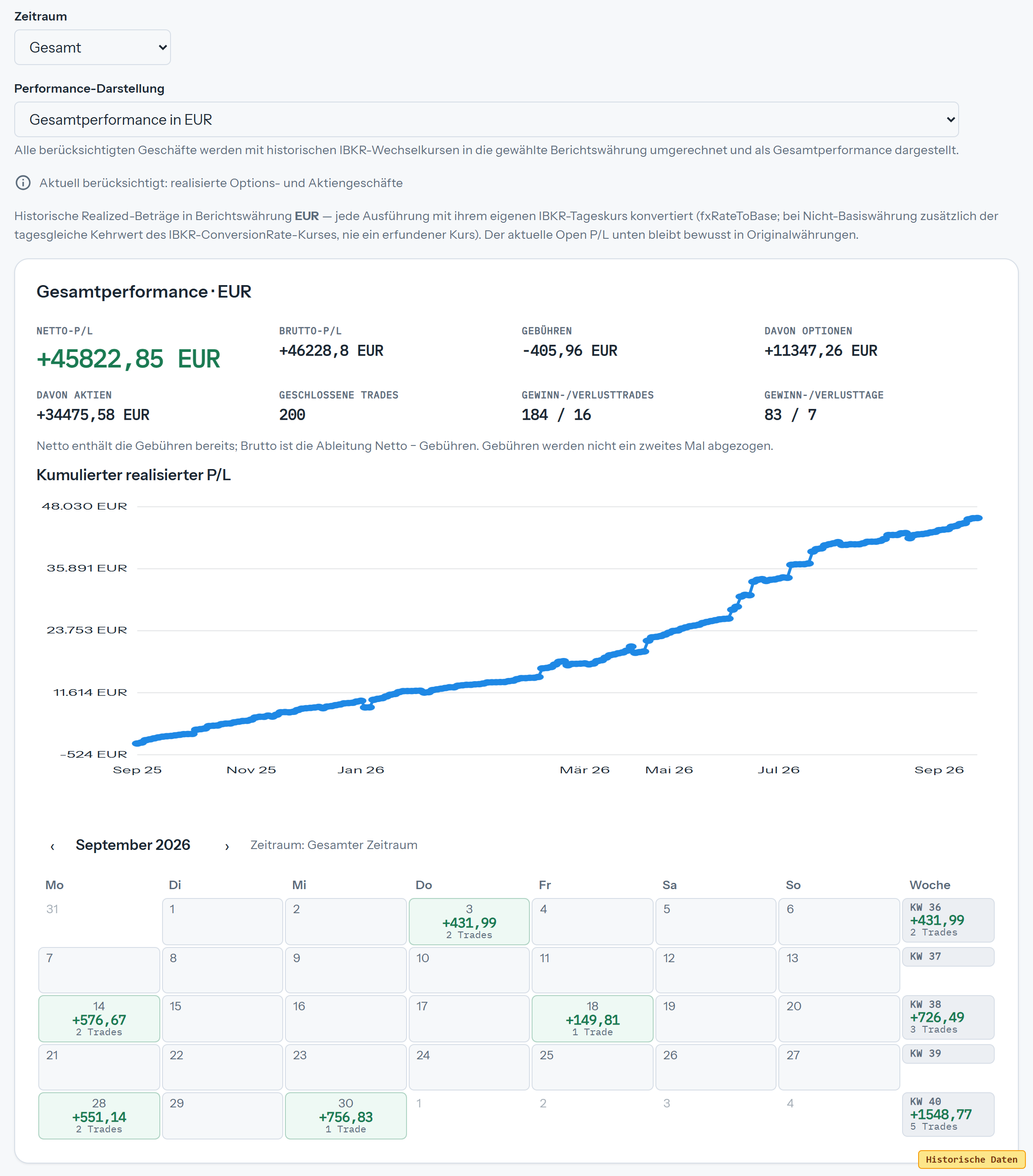This screenshot has height=1176, width=1033.
Task: Click the Davon Optionen value +11347,26 EUR
Action: click(x=821, y=351)
